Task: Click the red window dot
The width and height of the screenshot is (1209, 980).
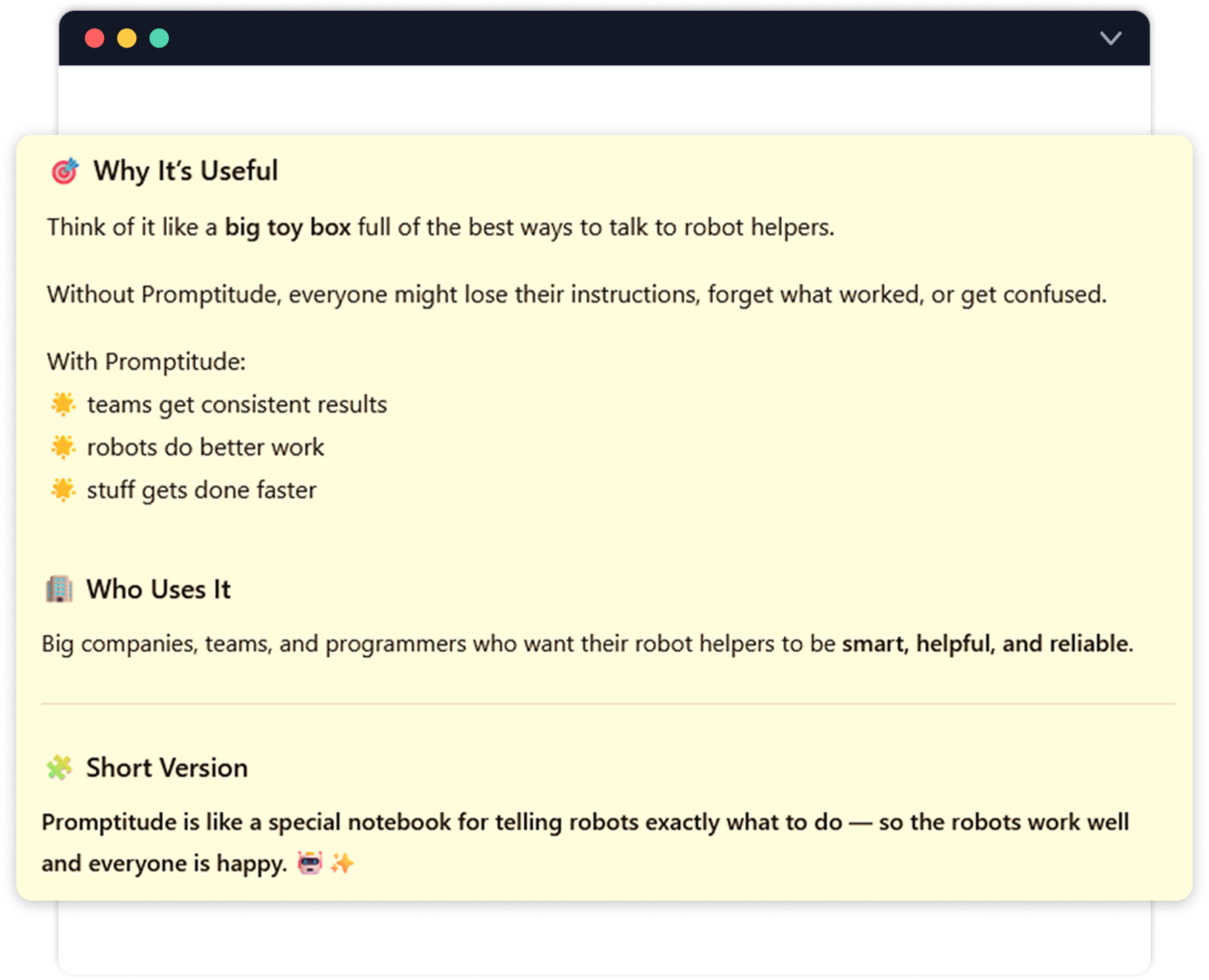Action: tap(94, 38)
